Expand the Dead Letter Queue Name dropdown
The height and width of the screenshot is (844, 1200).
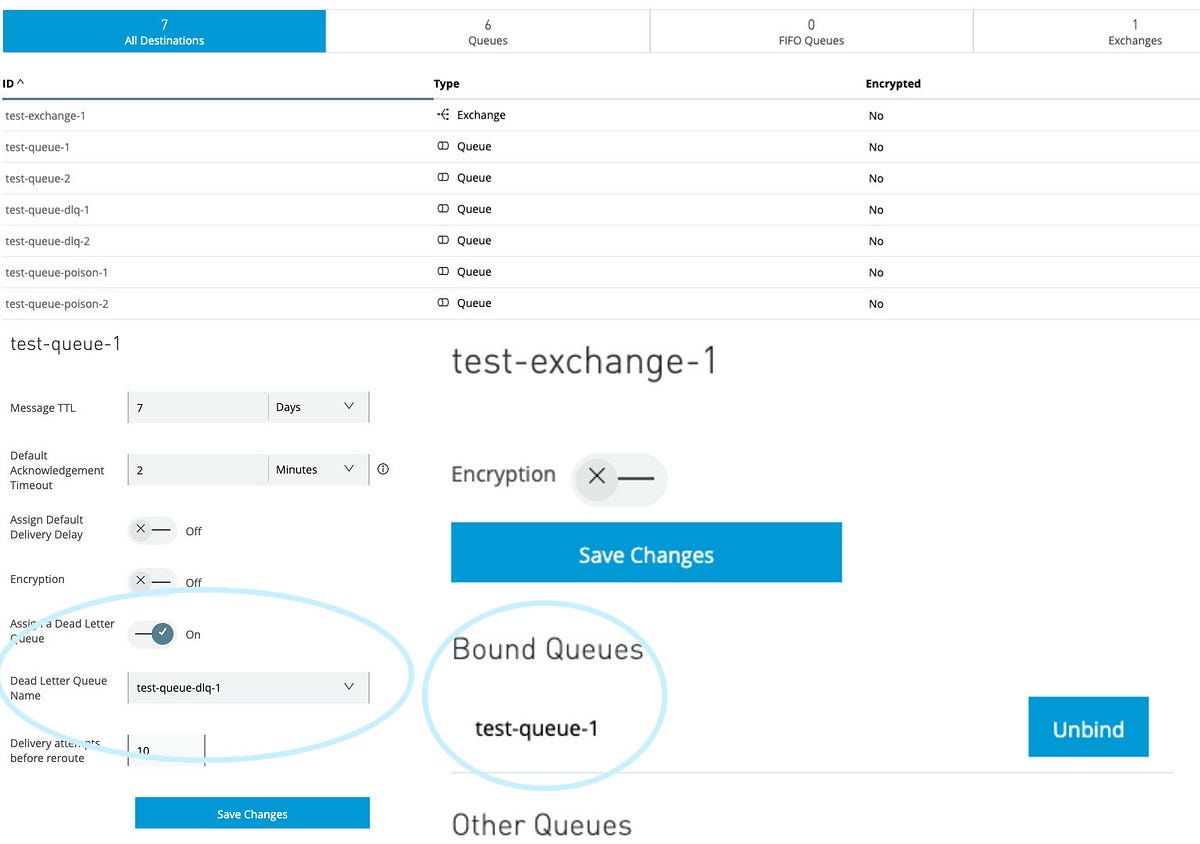[248, 688]
